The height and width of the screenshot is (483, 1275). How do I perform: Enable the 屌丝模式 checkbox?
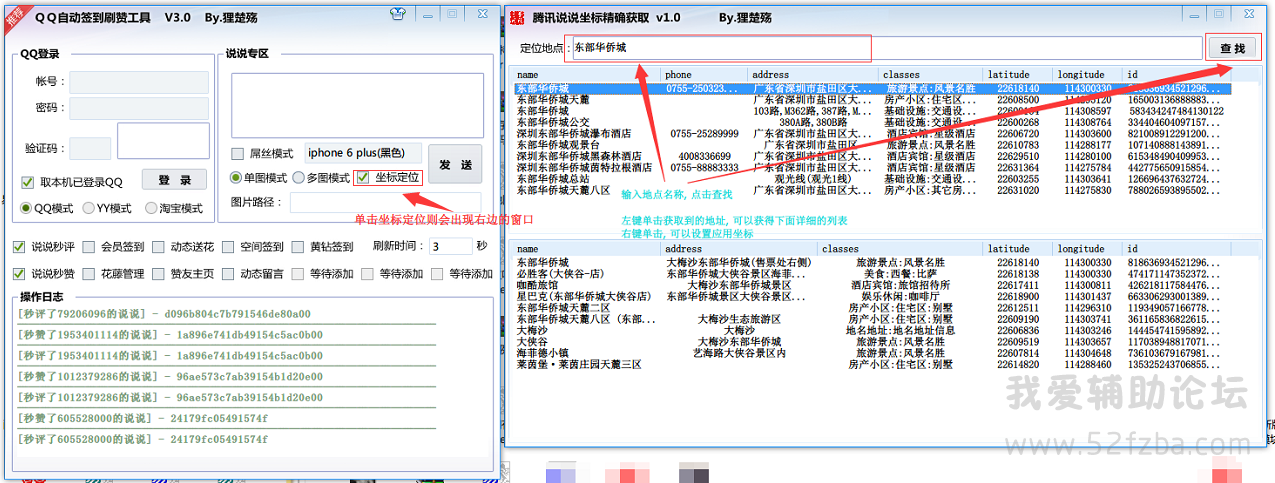point(238,153)
